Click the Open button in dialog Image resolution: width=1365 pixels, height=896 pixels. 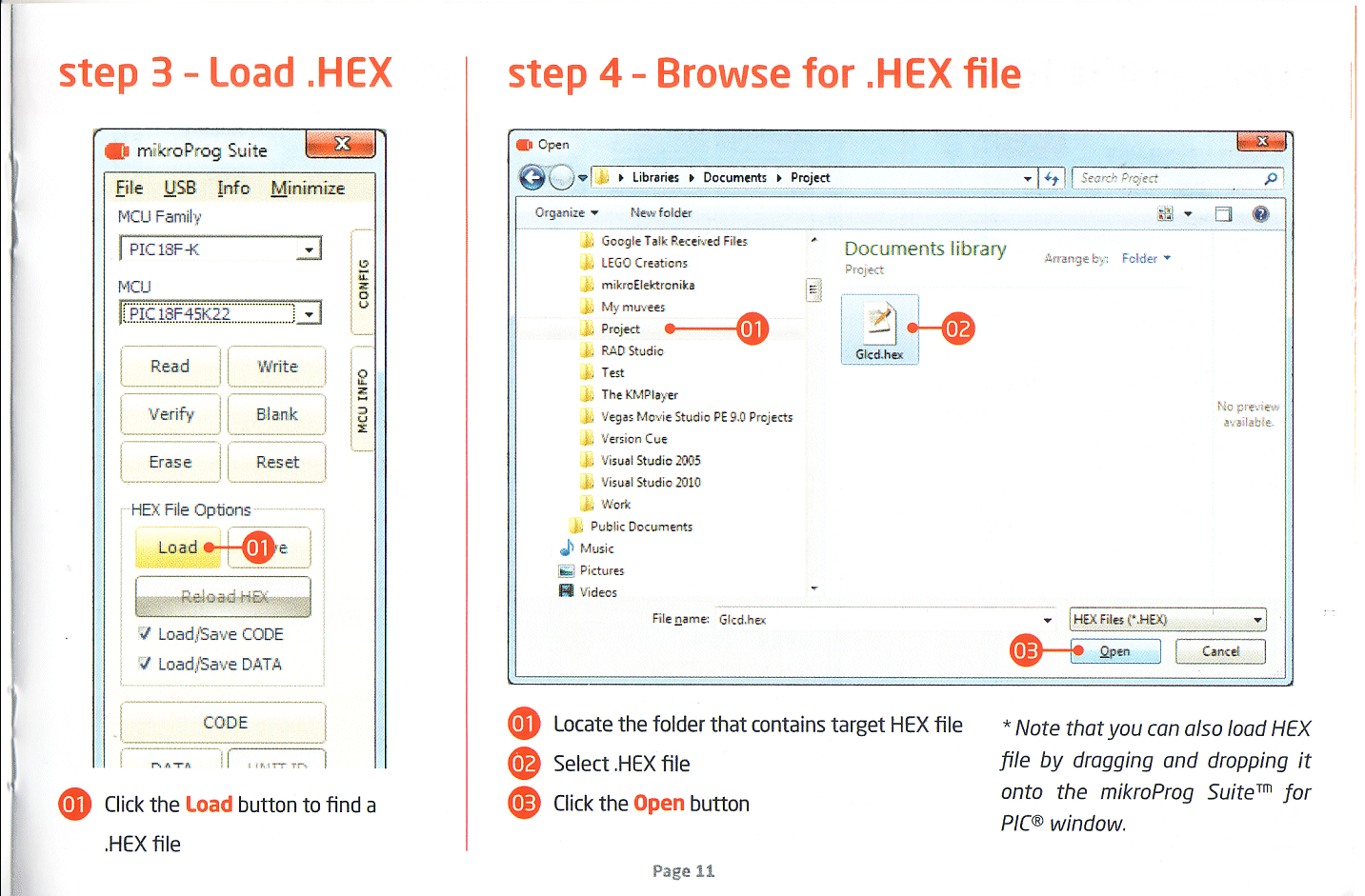coord(1115,651)
